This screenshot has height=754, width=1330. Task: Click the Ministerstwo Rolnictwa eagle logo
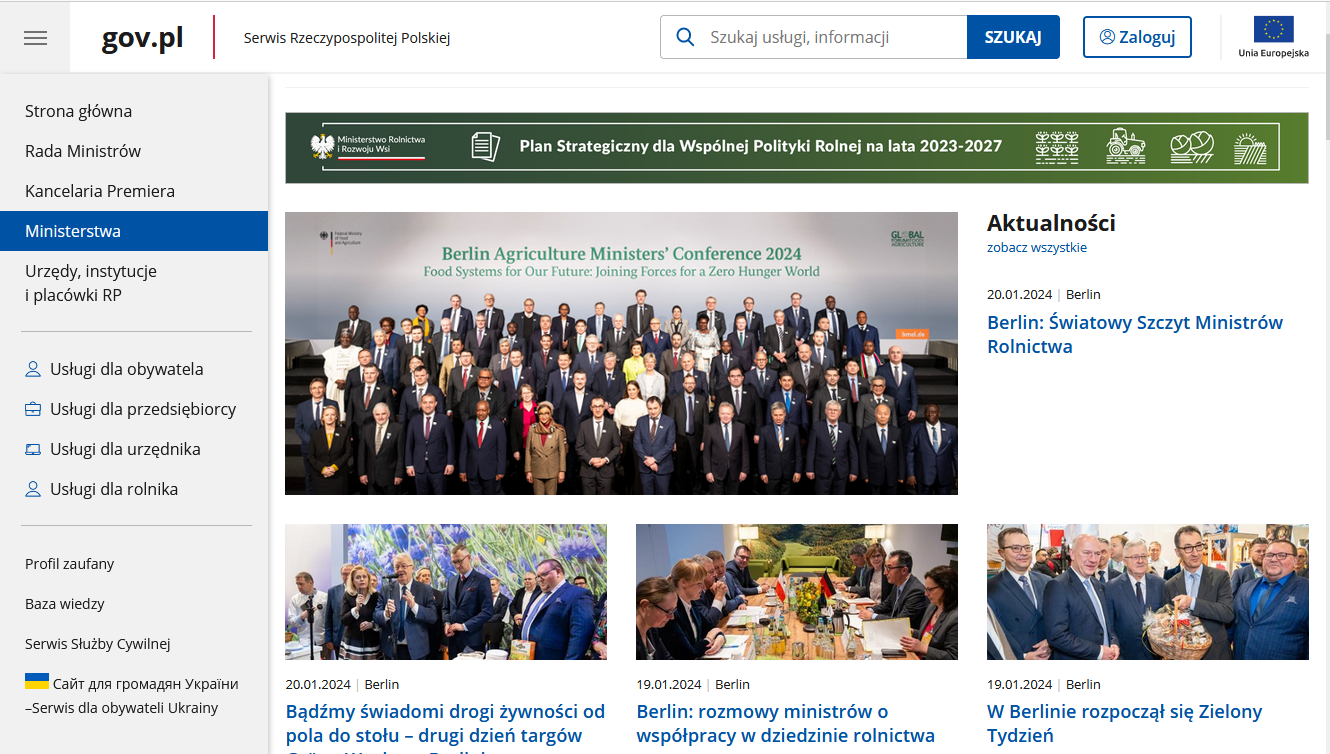coord(322,147)
